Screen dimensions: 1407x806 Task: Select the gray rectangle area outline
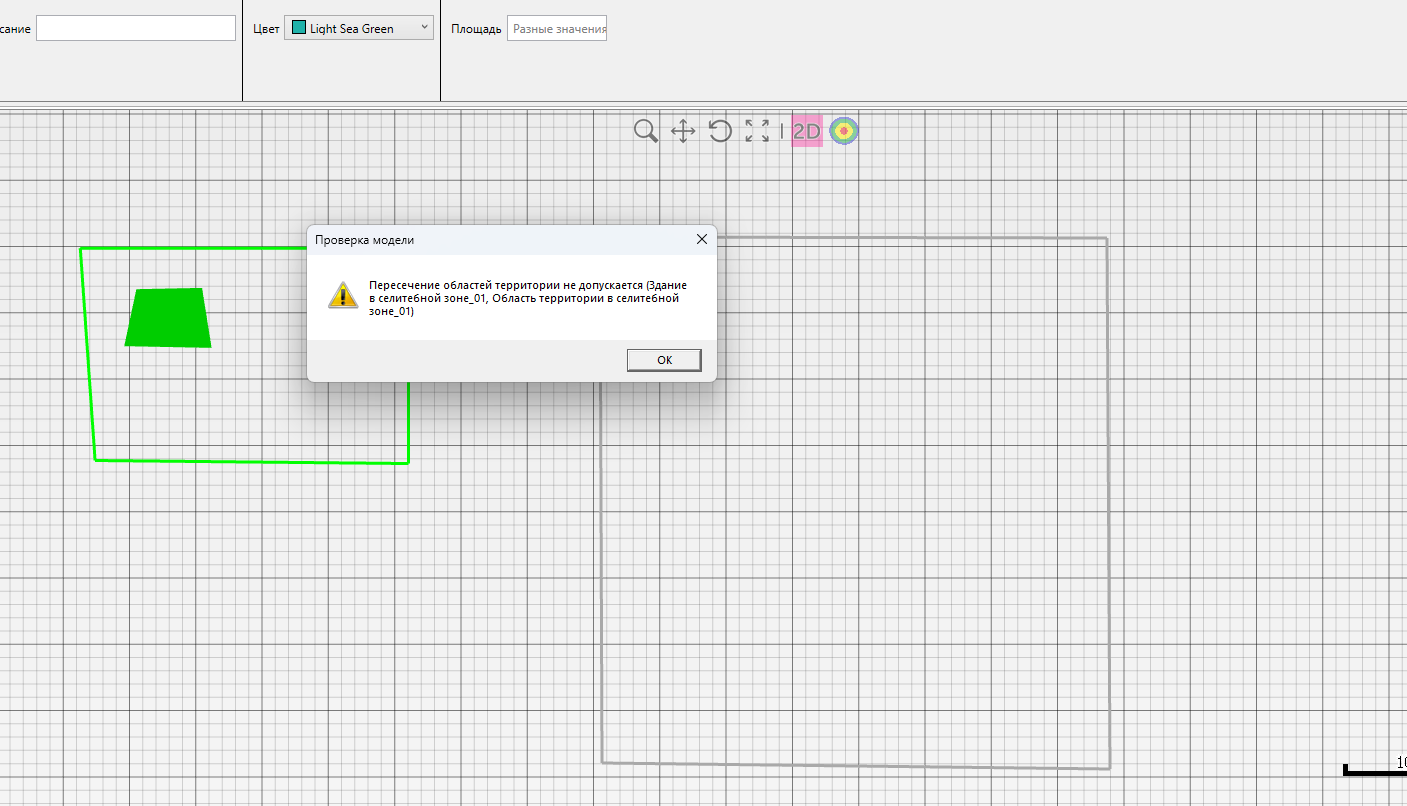[x=1108, y=500]
